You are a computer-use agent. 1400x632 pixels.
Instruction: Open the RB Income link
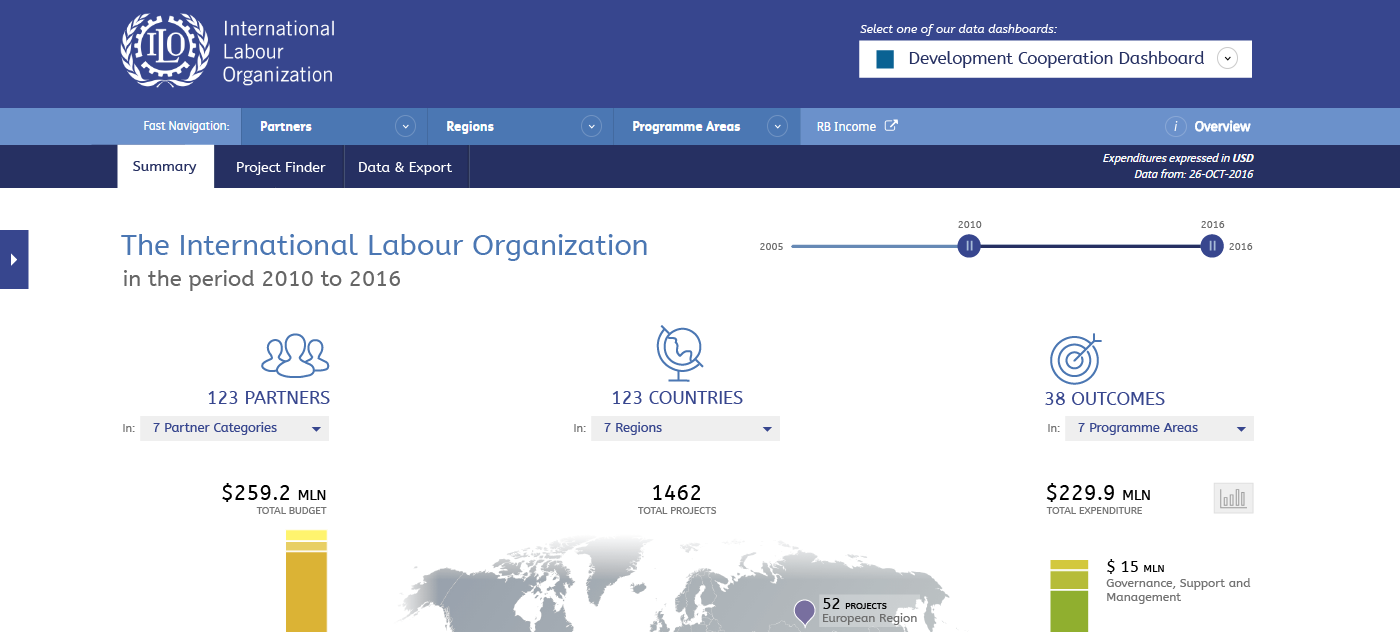coord(846,127)
